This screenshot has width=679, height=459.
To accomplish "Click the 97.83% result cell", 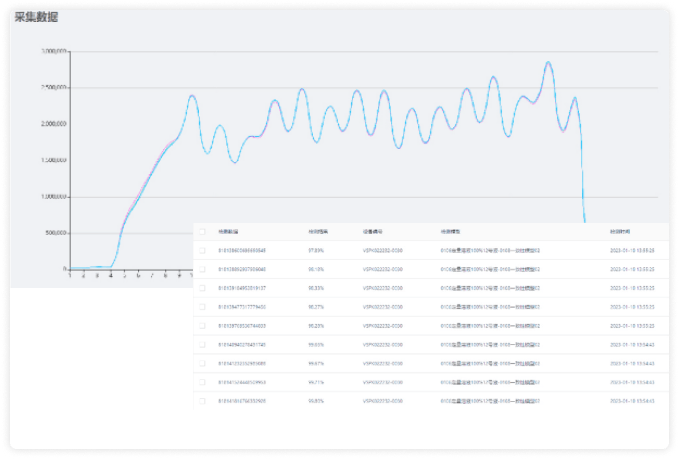I will pyautogui.click(x=318, y=250).
